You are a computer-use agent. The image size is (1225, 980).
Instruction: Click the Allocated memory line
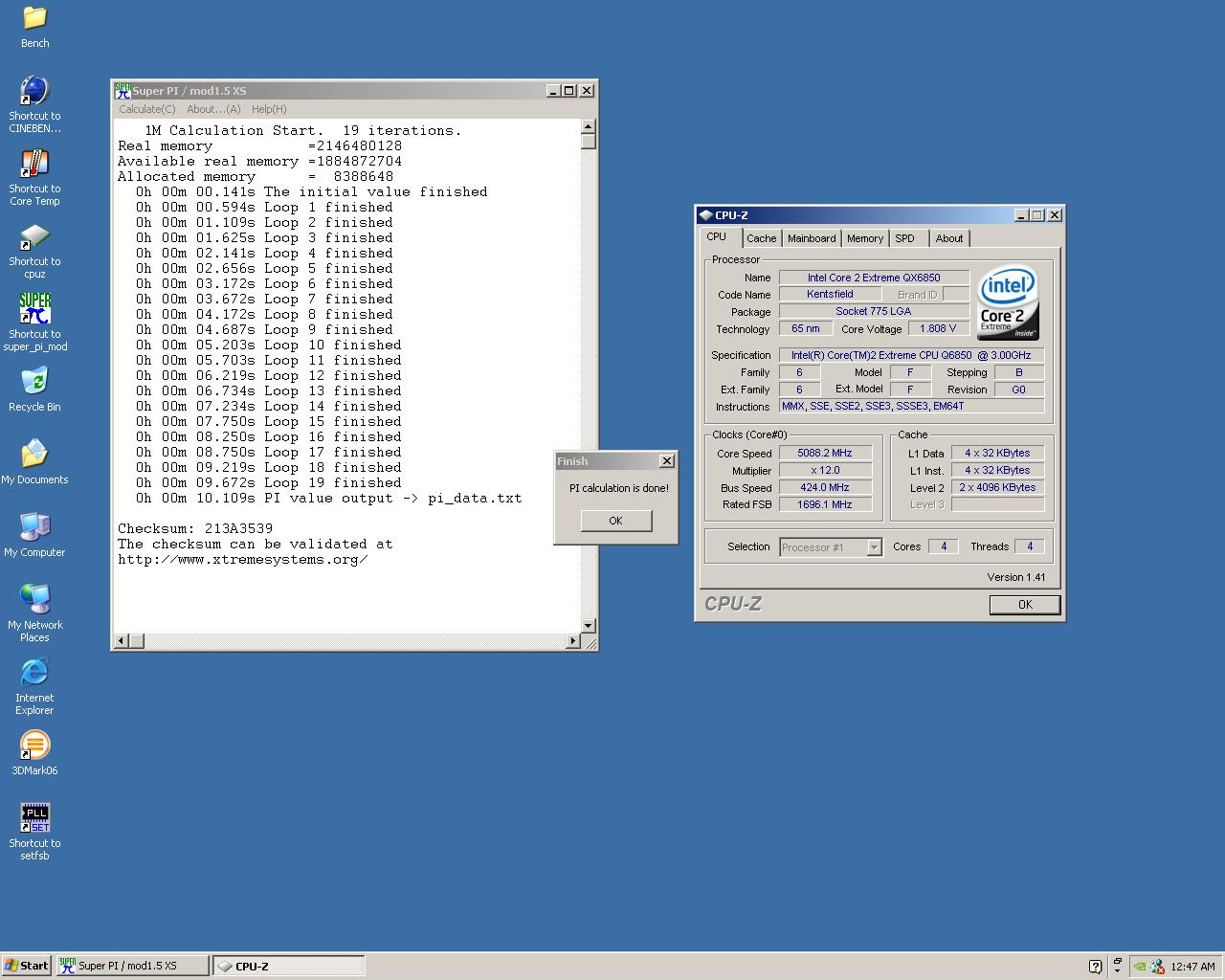tap(256, 176)
